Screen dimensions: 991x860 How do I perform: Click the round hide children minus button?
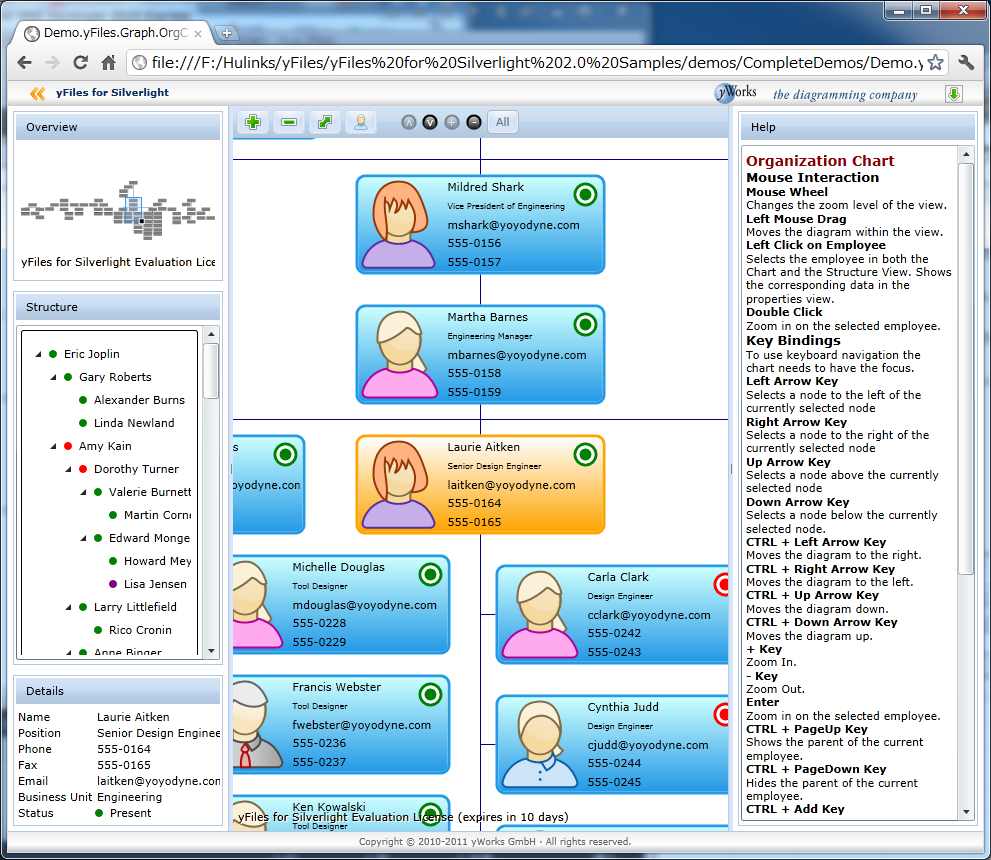474,123
